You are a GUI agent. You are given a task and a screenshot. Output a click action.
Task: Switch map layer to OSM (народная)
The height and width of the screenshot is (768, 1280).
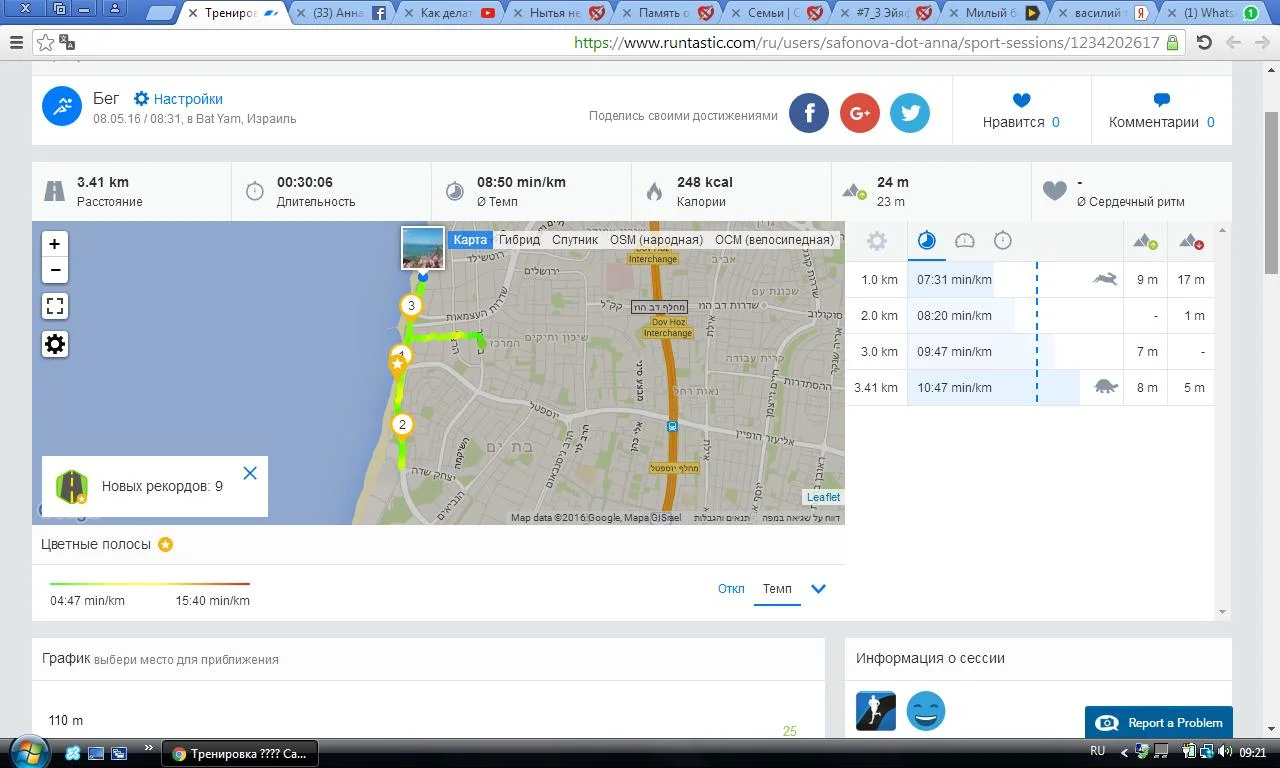[656, 240]
